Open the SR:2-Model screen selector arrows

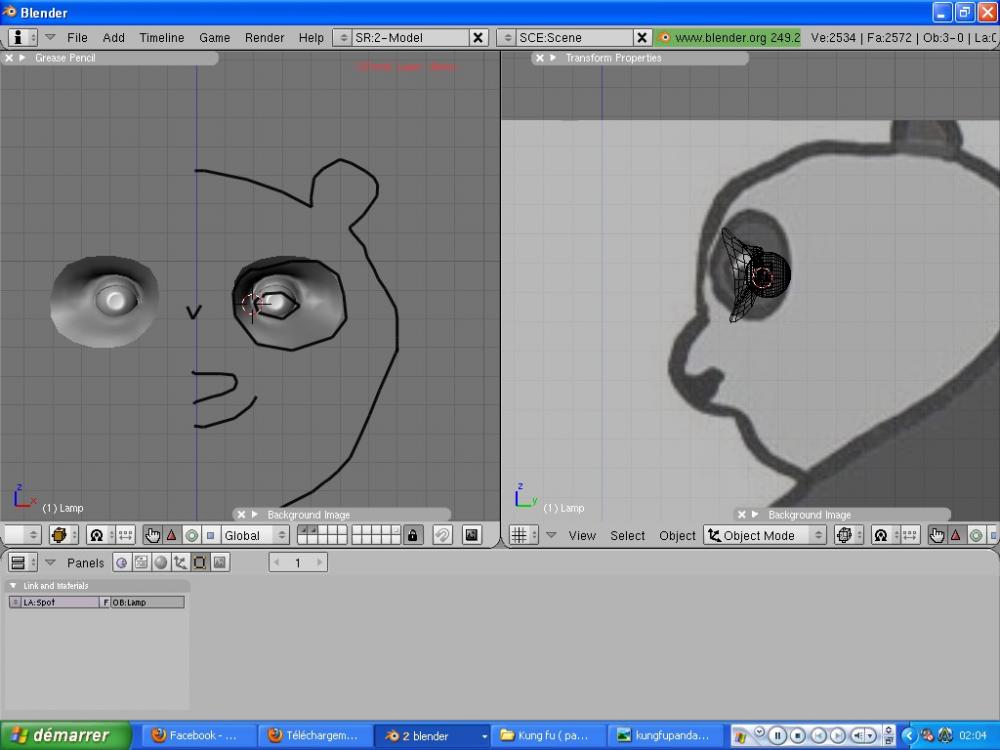point(343,38)
